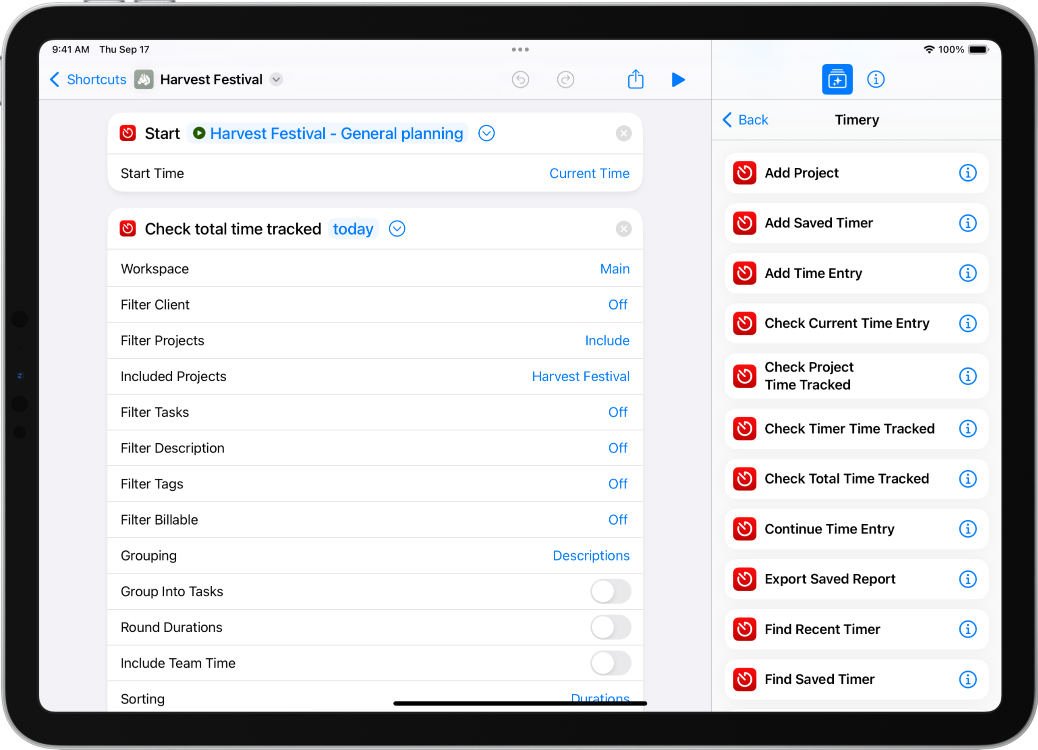Go Back from Timery actions list
The image size is (1038, 750).
(x=745, y=120)
